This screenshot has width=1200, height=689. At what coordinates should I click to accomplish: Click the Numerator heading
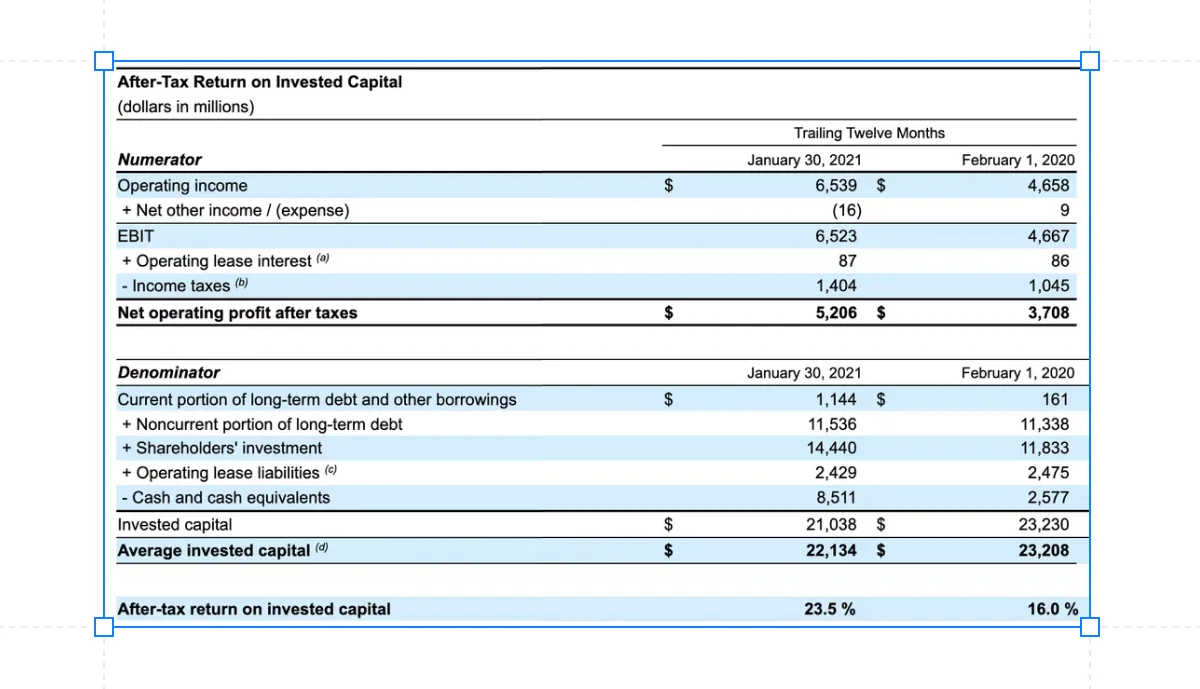[160, 160]
